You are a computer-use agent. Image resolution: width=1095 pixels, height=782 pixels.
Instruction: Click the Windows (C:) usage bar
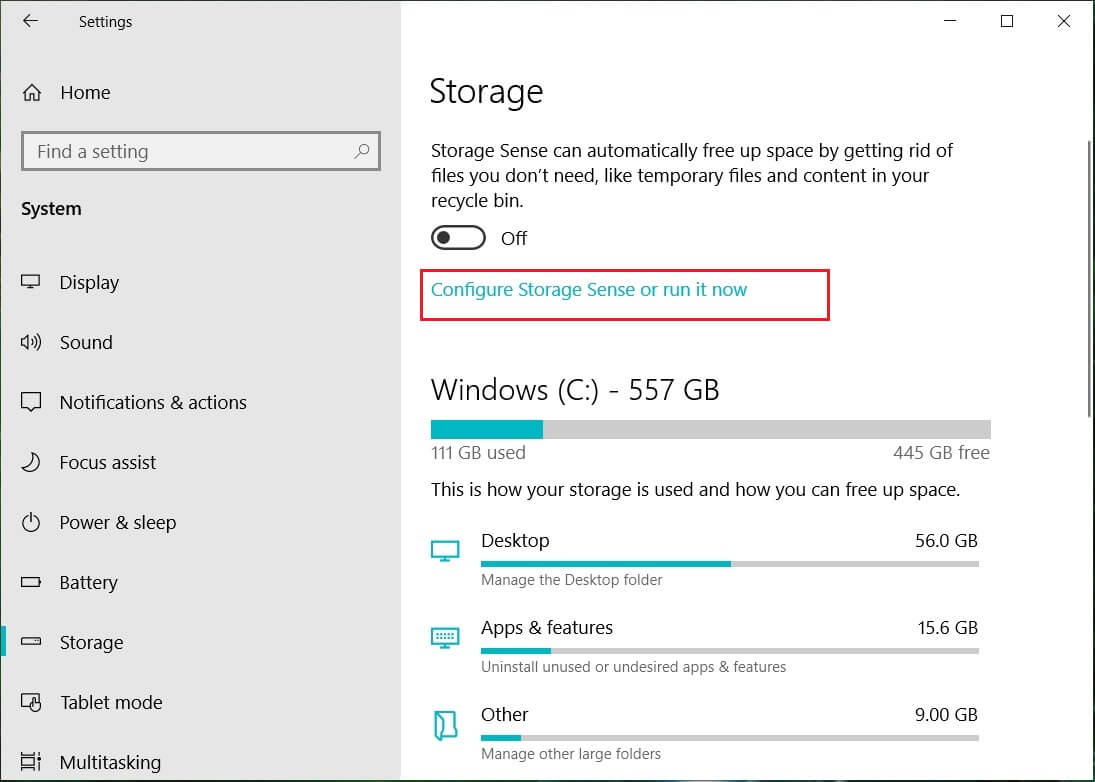coord(710,429)
